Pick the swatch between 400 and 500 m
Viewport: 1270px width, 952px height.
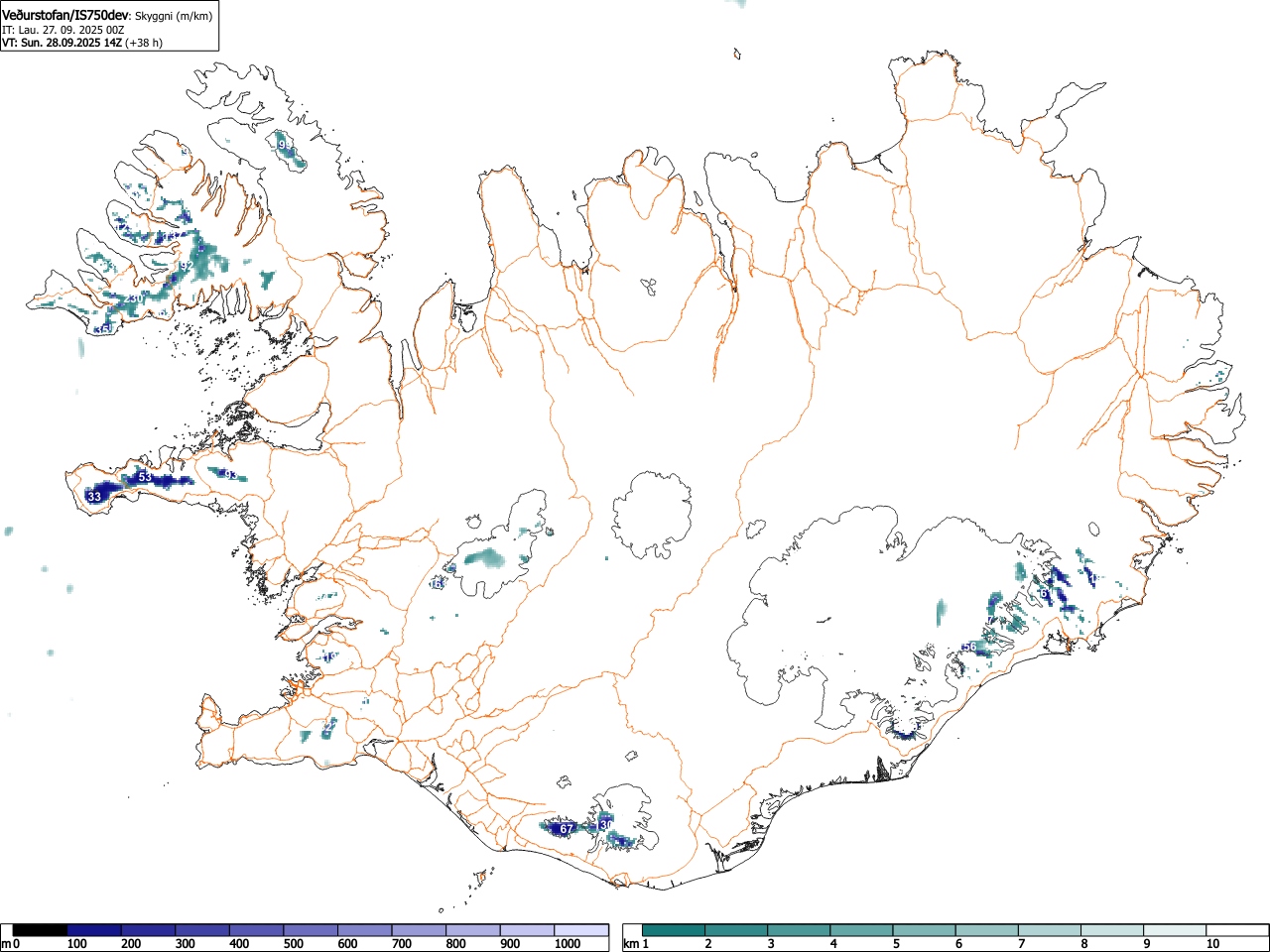coord(257,930)
